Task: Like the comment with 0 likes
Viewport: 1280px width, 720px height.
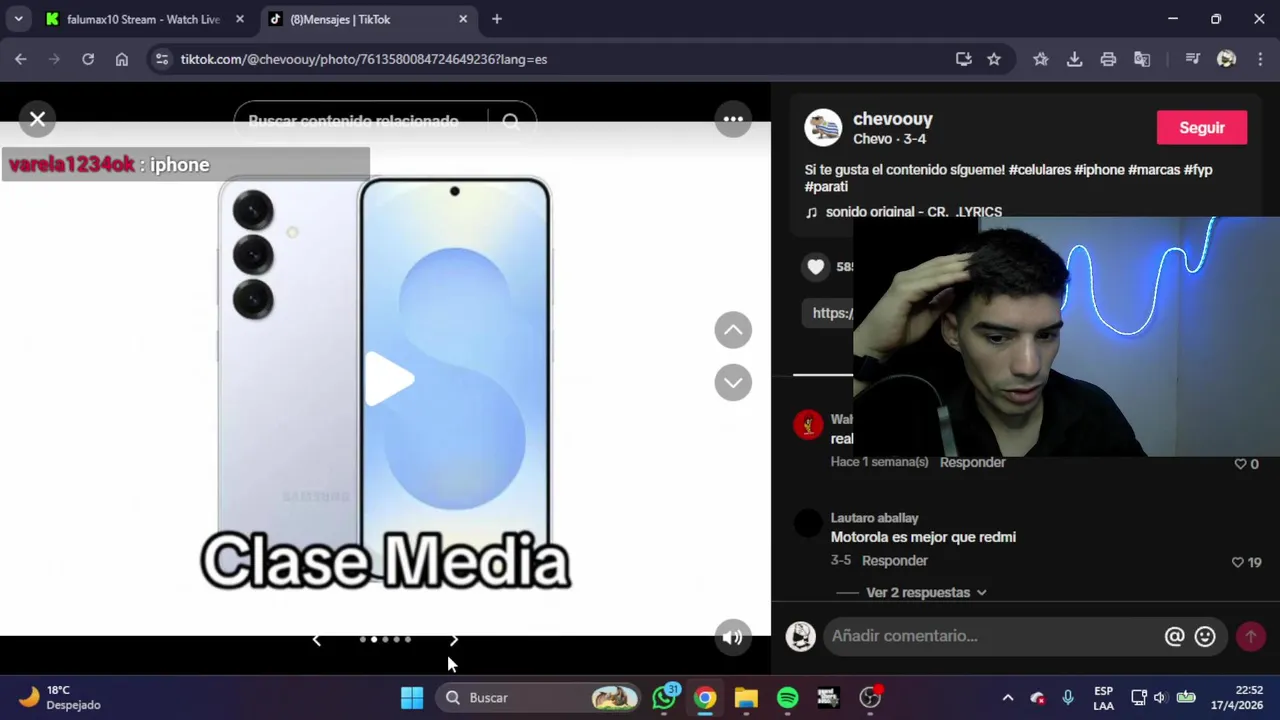Action: [x=1241, y=464]
